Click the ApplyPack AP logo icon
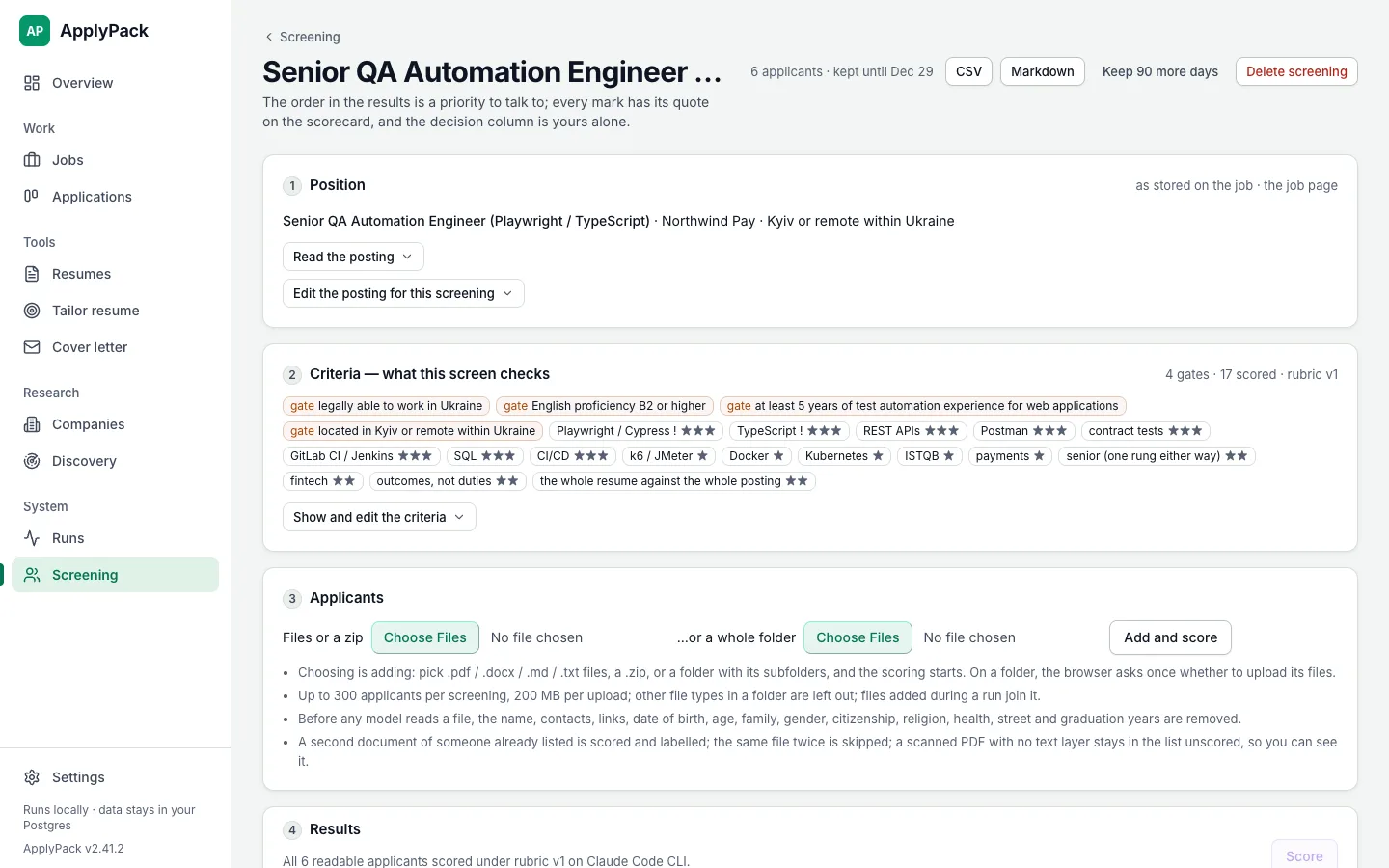The height and width of the screenshot is (868, 1389). (35, 31)
